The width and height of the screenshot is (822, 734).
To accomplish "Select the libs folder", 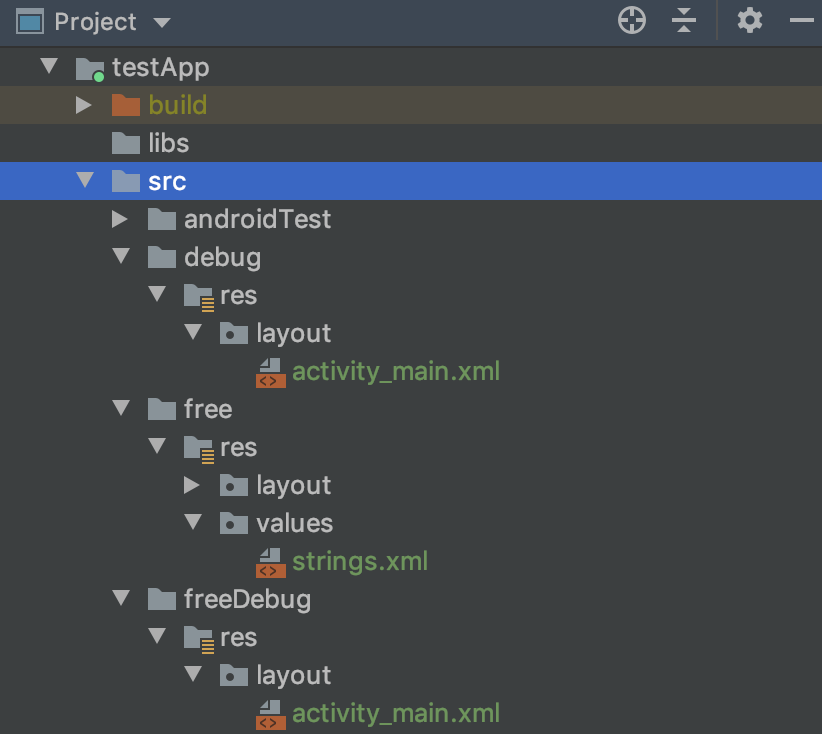I will 411,143.
